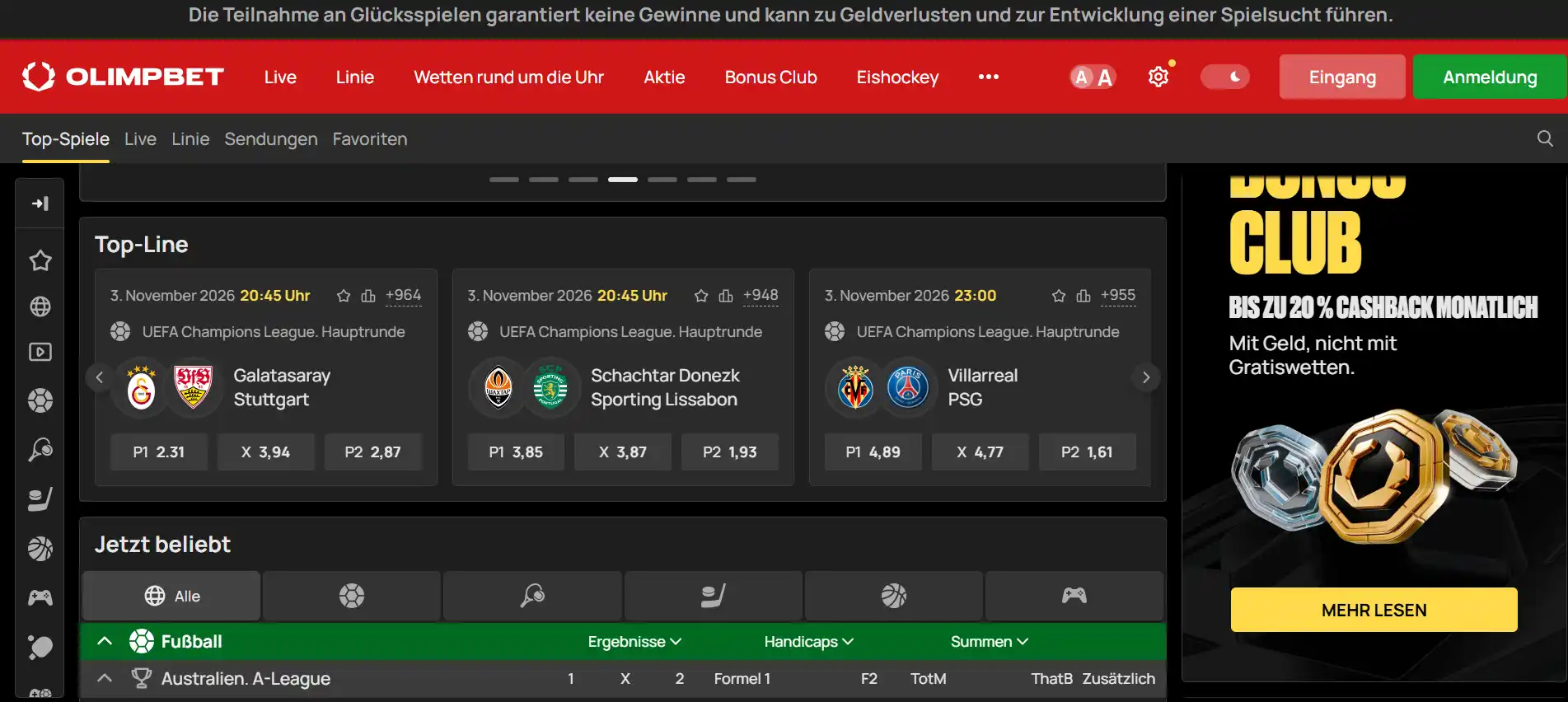Select the ice hockey icon in sidebar
This screenshot has width=1568, height=702.
[40, 499]
